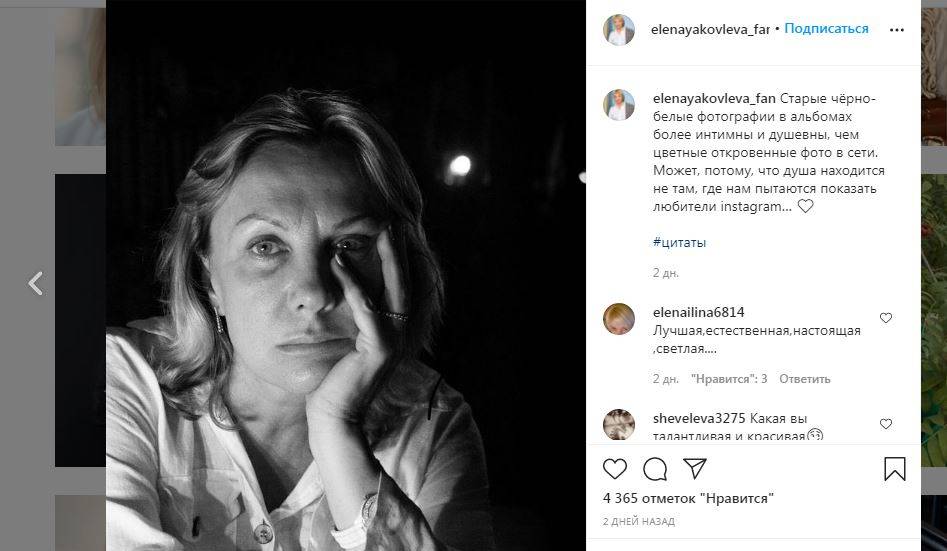The width and height of the screenshot is (947, 551).
Task: Open the #цитаты hashtag link
Action: (x=679, y=242)
